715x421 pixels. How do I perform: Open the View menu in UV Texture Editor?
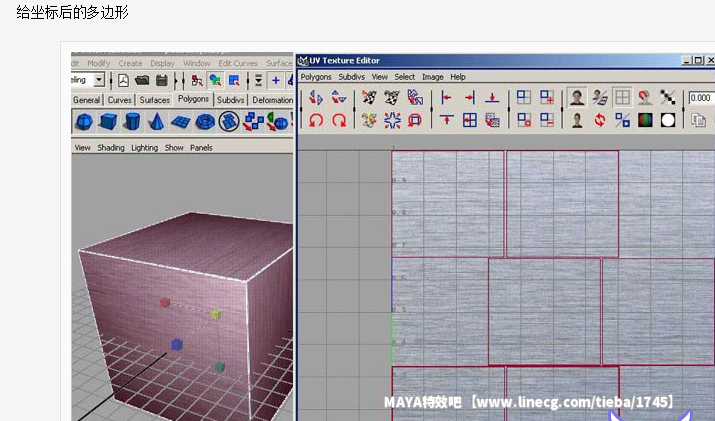[x=379, y=77]
